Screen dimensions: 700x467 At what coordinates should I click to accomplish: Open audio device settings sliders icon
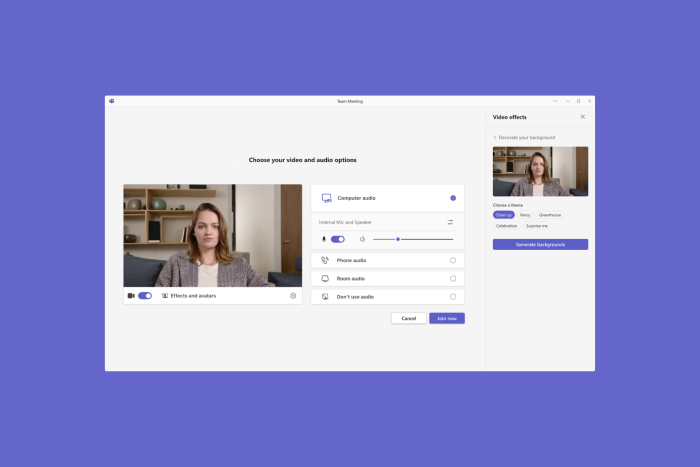[450, 222]
